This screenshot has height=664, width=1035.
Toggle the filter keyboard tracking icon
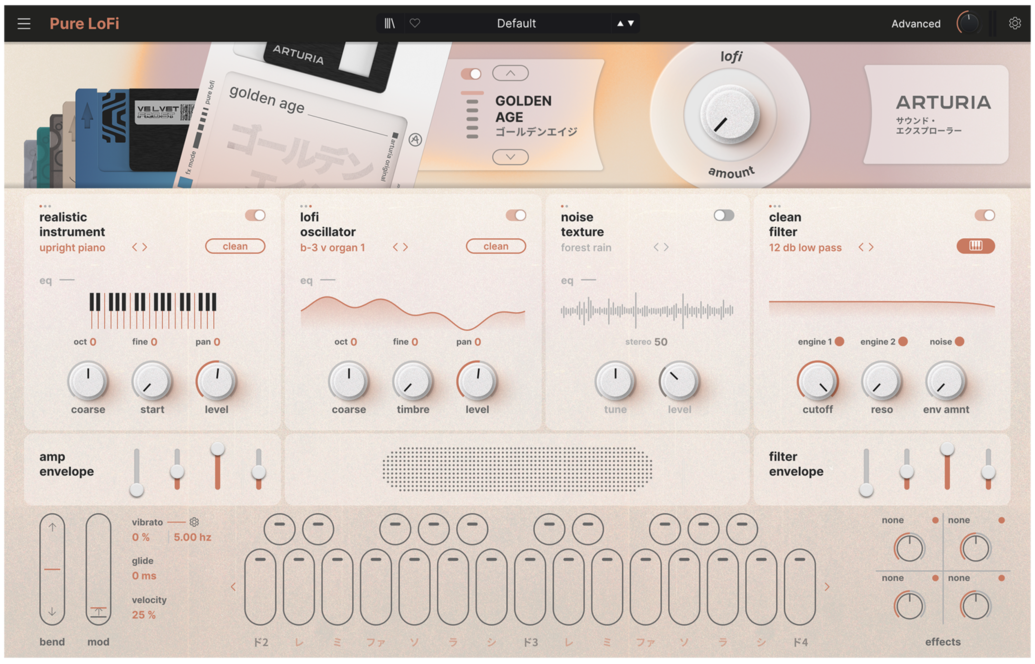(976, 246)
